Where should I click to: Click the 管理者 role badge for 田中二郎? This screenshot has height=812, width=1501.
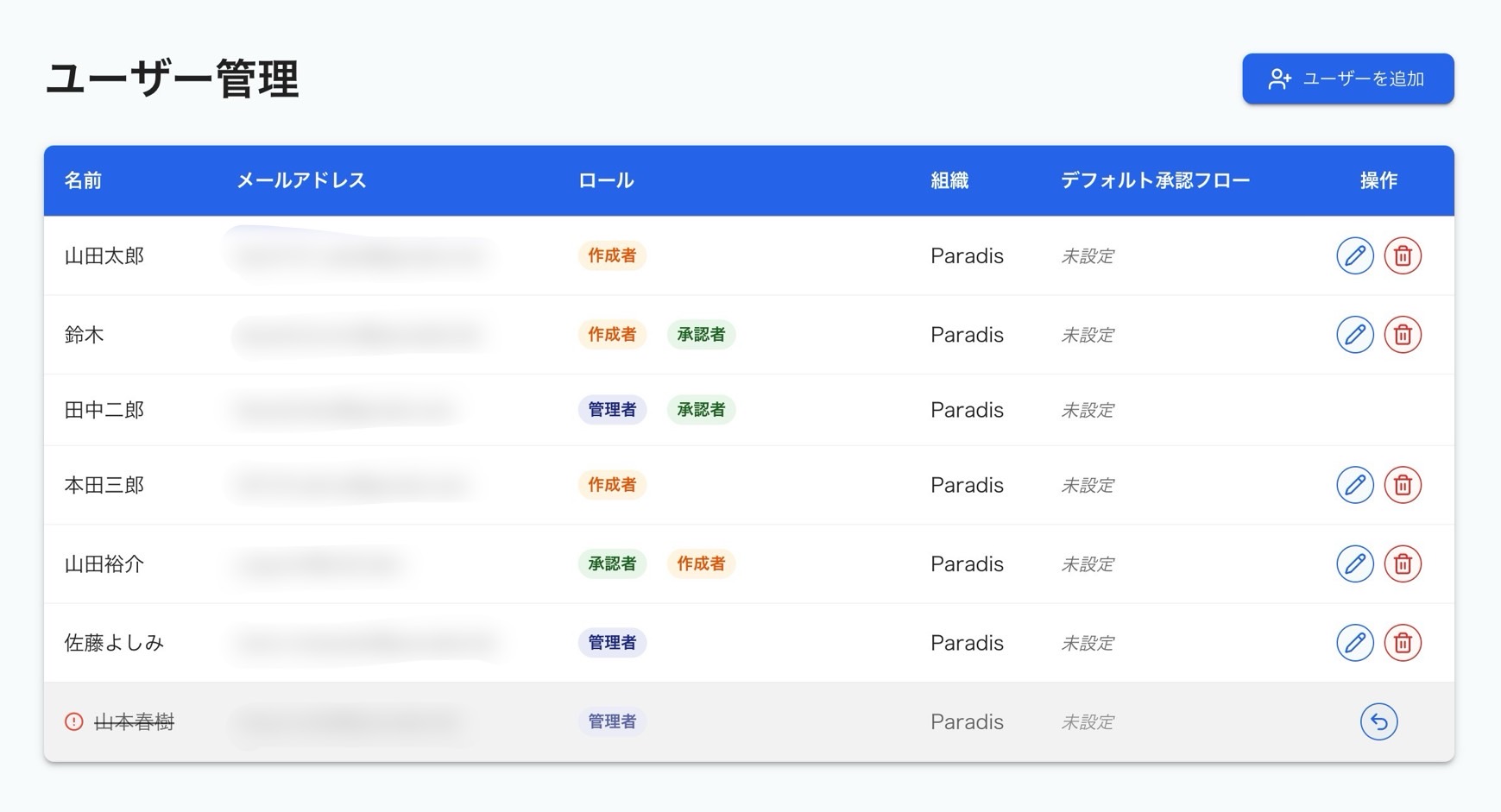click(612, 410)
